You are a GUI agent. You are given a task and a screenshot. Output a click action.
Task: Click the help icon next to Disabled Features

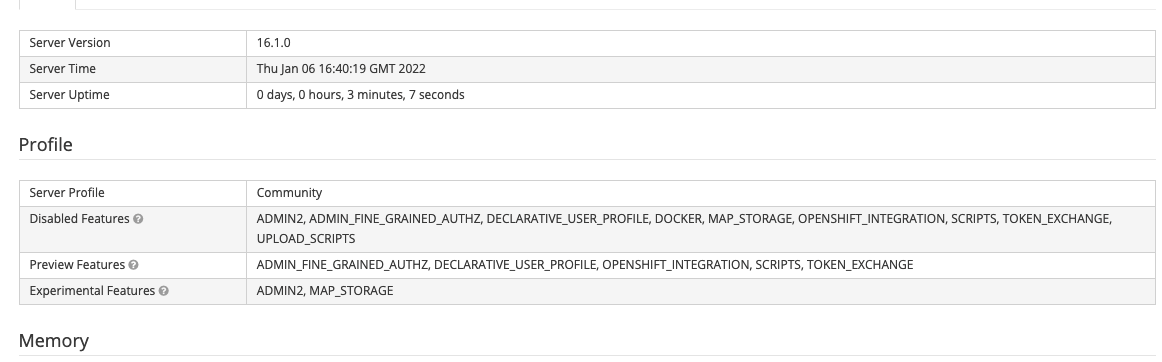point(138,219)
